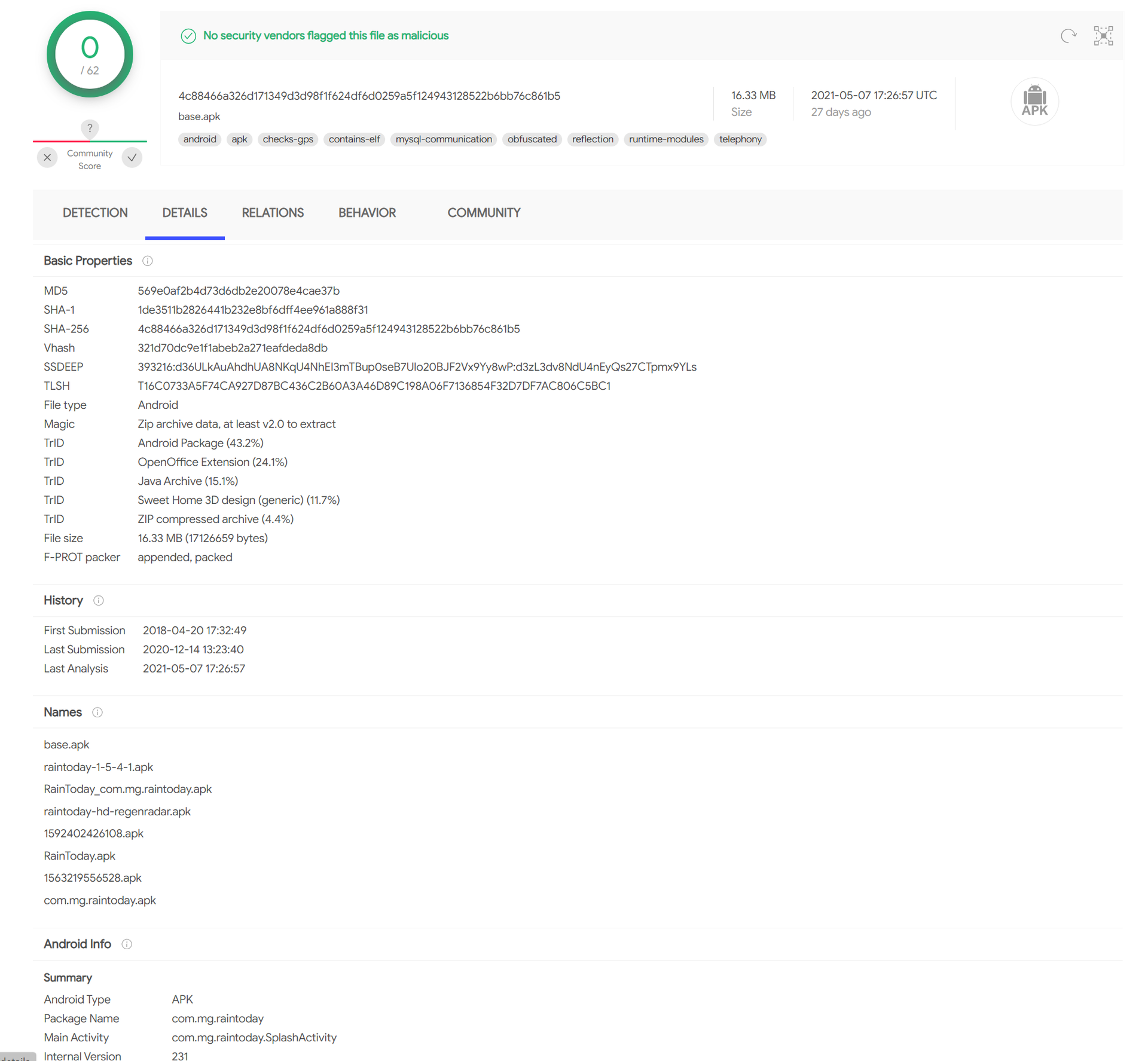The image size is (1148, 1061).
Task: Click F-PROT packer value appended, packed
Action: point(185,558)
